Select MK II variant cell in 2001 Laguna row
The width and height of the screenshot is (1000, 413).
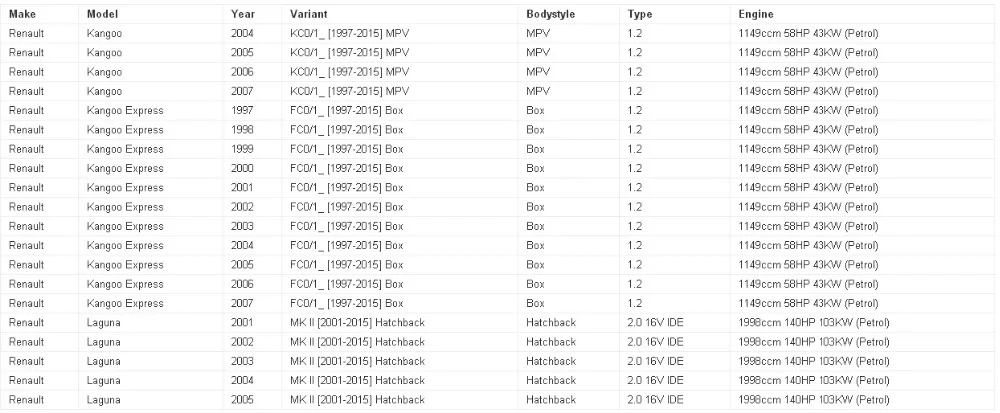[x=357, y=323]
